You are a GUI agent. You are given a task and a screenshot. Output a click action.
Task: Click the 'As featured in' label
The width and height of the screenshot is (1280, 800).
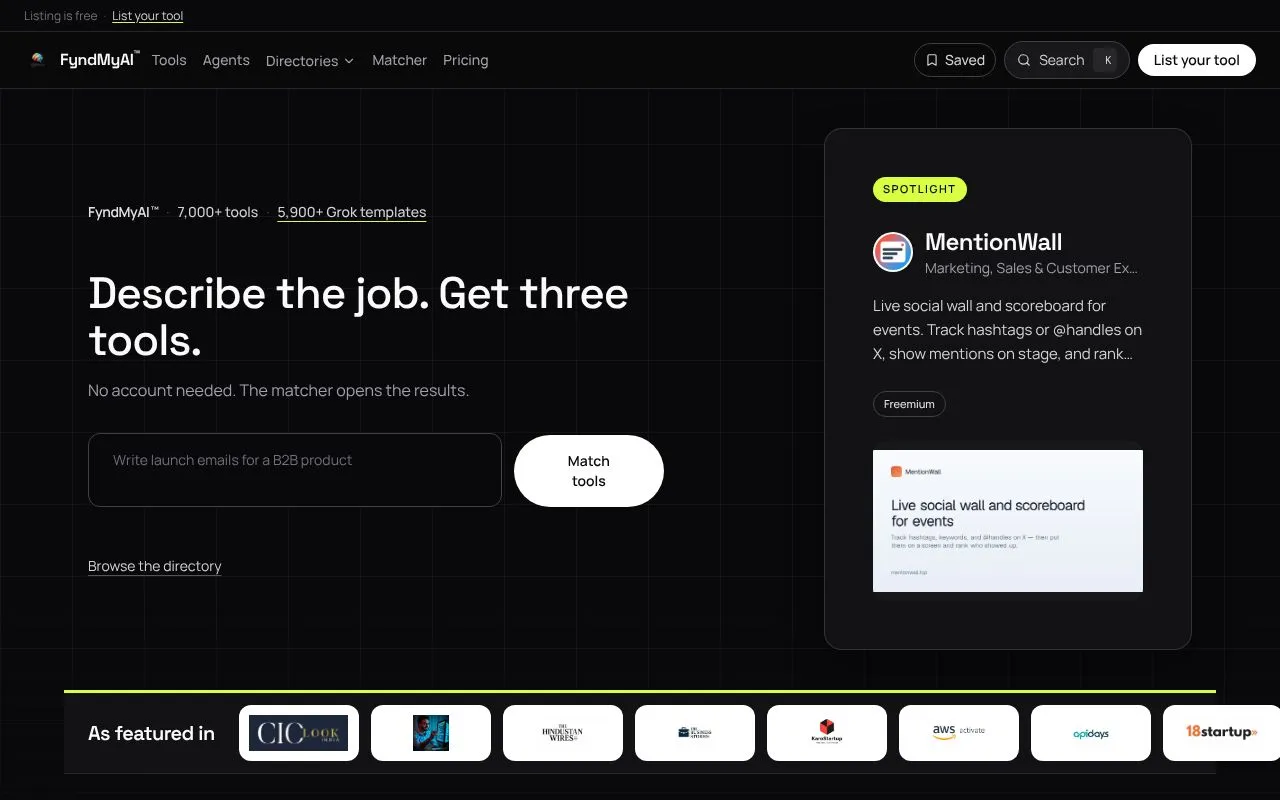click(151, 733)
